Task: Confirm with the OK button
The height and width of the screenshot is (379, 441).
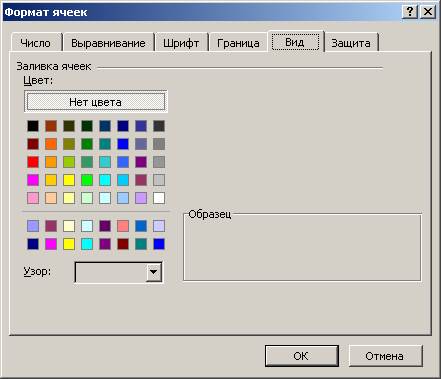Action: [302, 356]
